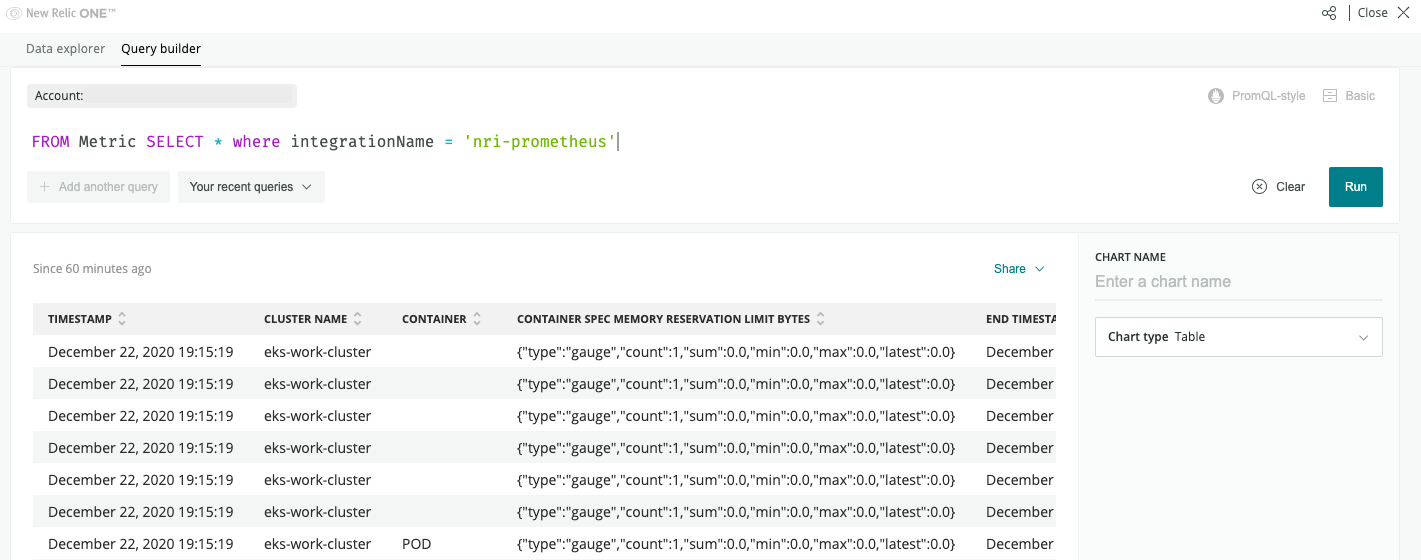Click 'Since 60 minutes ago' text

(92, 269)
